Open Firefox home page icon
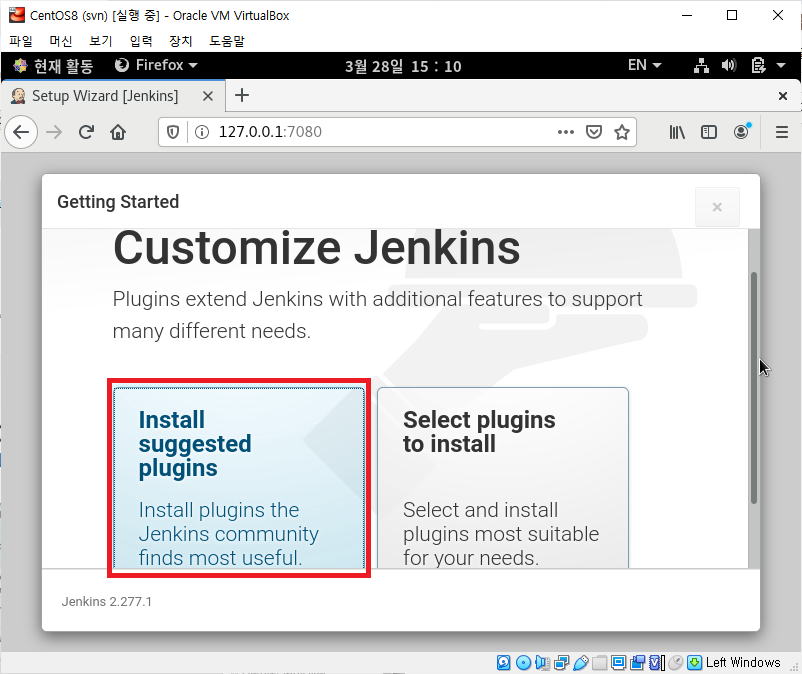Screen dimensions: 802x674 (118, 132)
